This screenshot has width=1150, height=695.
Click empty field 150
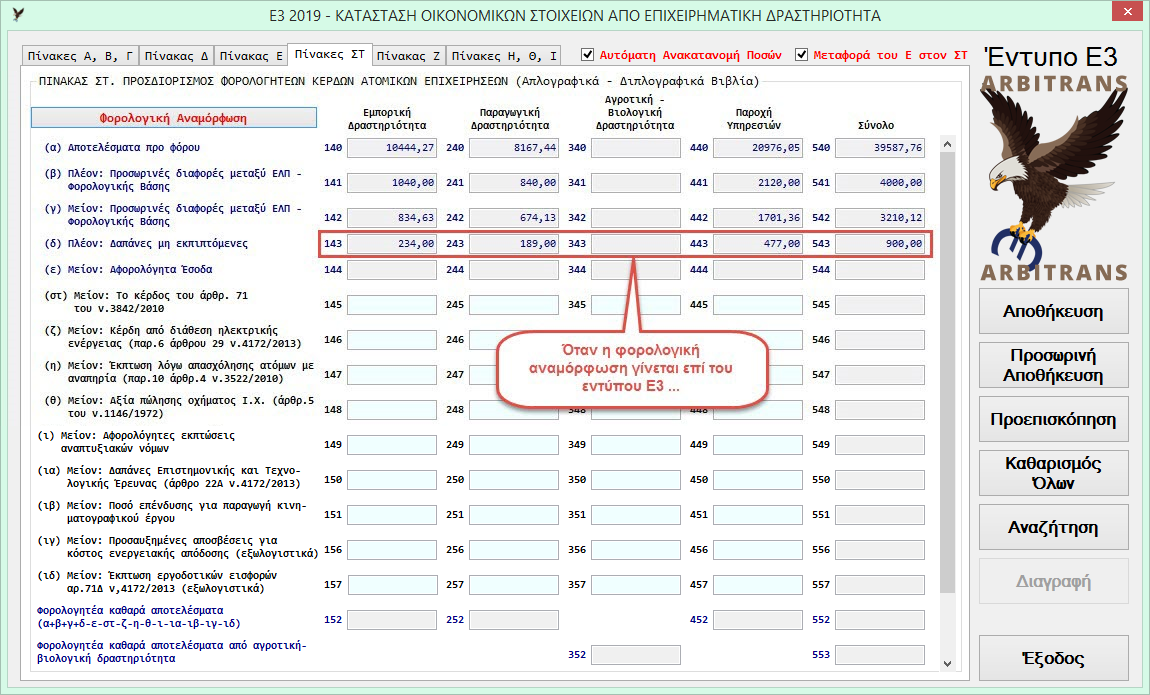tap(392, 480)
